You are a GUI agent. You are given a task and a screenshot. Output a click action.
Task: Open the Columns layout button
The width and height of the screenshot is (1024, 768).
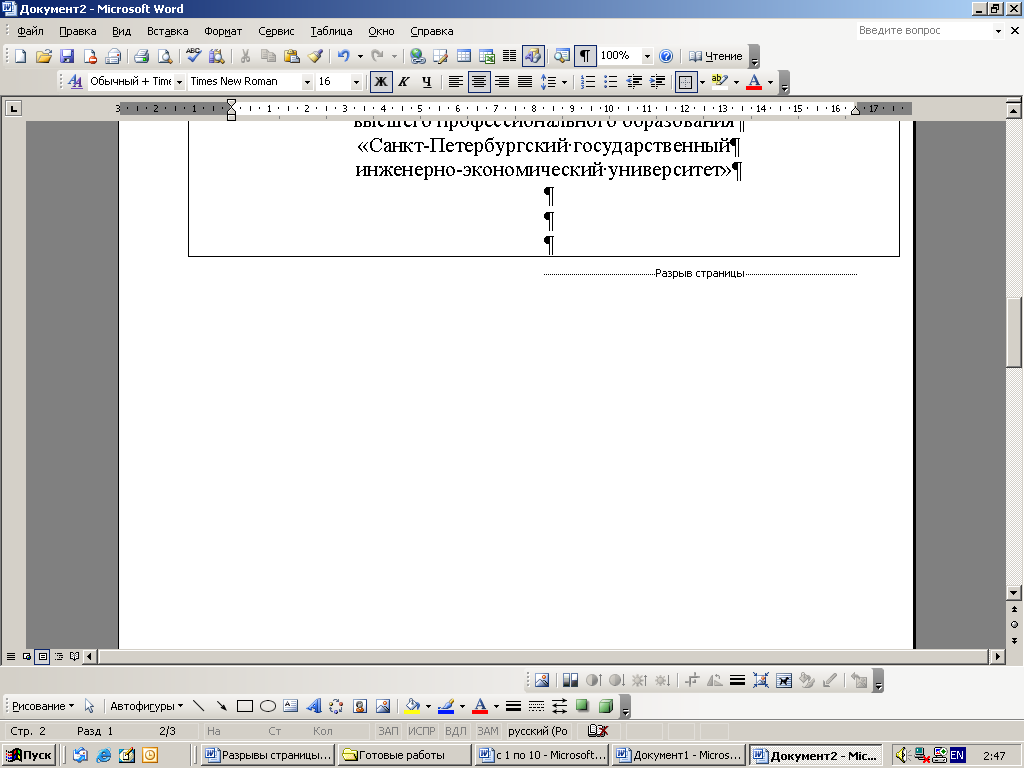point(509,56)
